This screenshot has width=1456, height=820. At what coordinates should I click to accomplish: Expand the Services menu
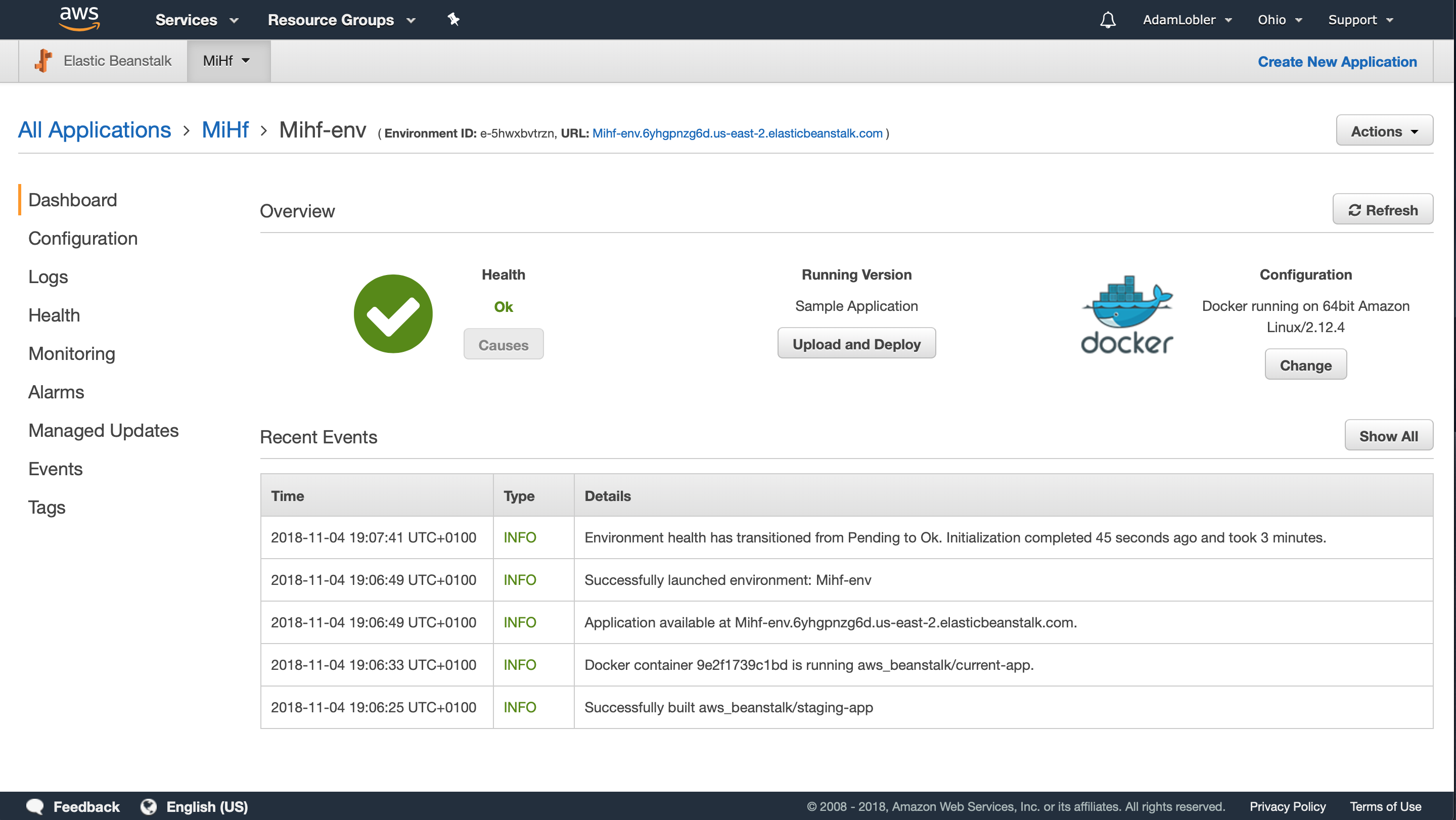click(x=197, y=20)
